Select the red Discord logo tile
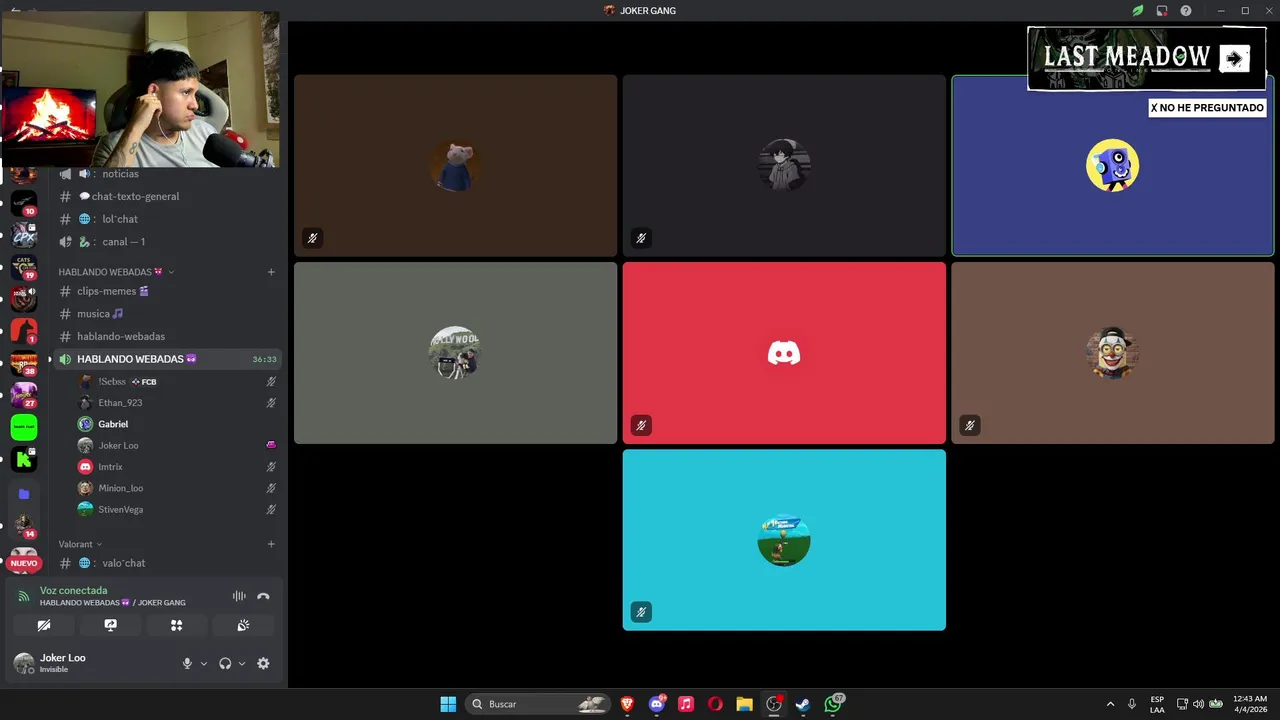1280x720 pixels. (x=784, y=353)
